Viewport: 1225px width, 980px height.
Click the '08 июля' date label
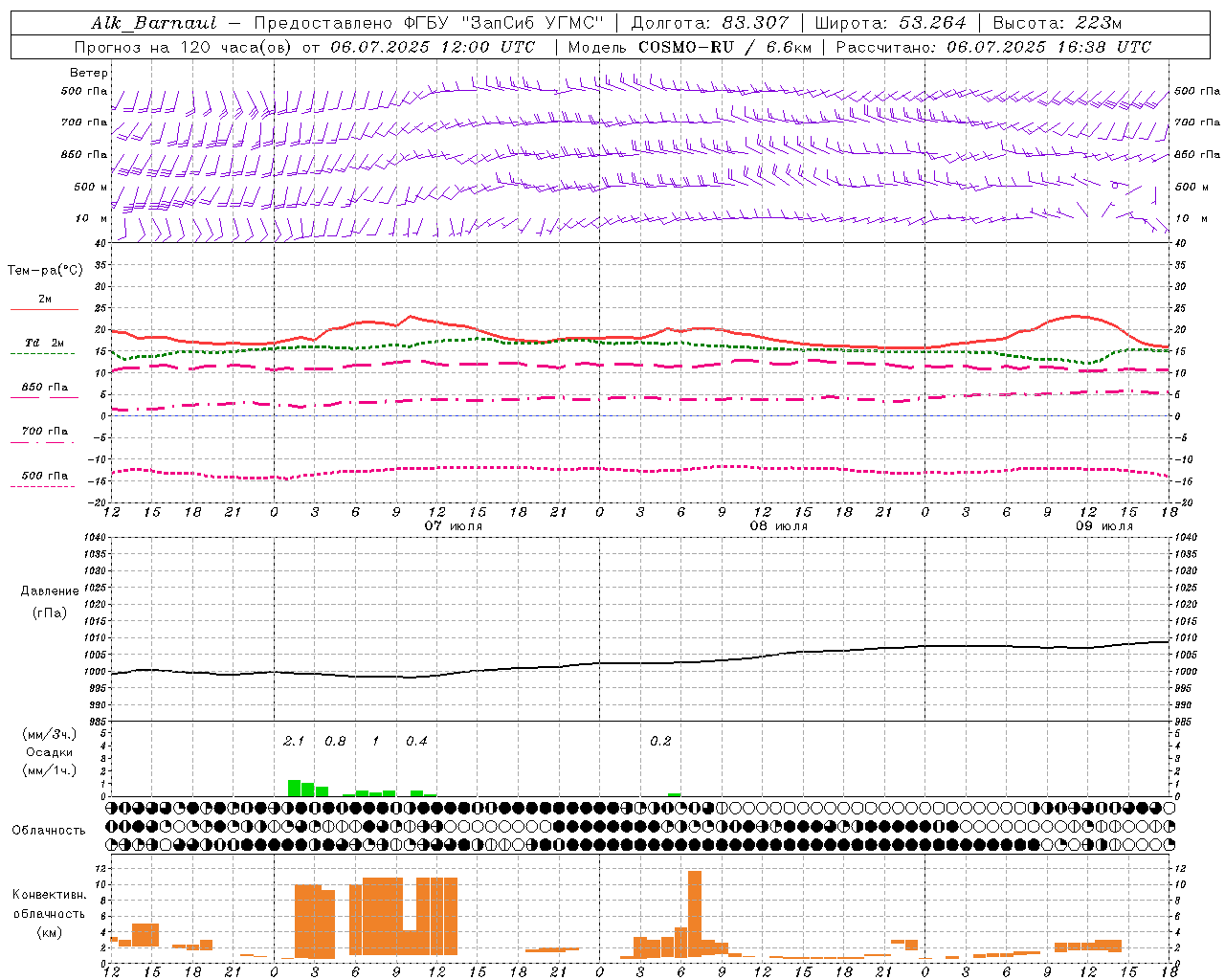(778, 526)
